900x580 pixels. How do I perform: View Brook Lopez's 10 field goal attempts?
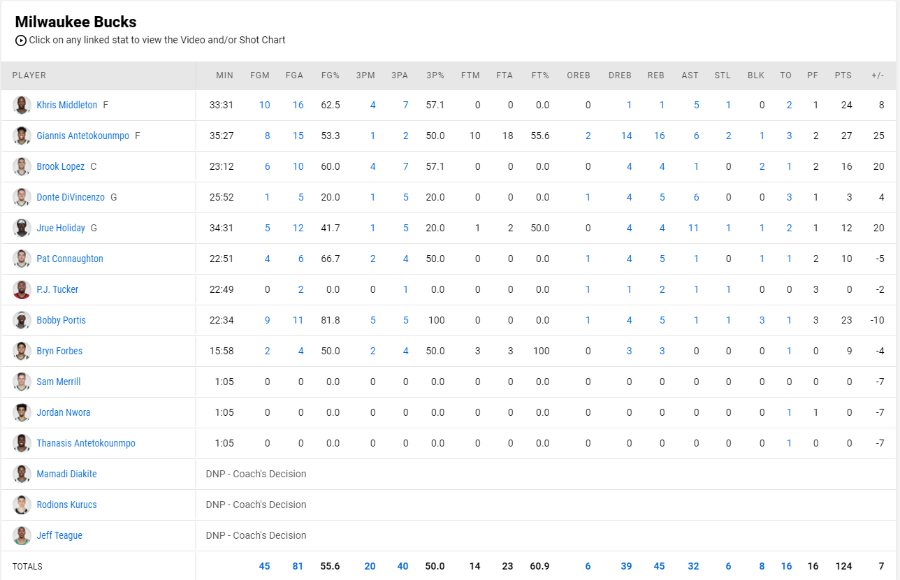(298, 167)
